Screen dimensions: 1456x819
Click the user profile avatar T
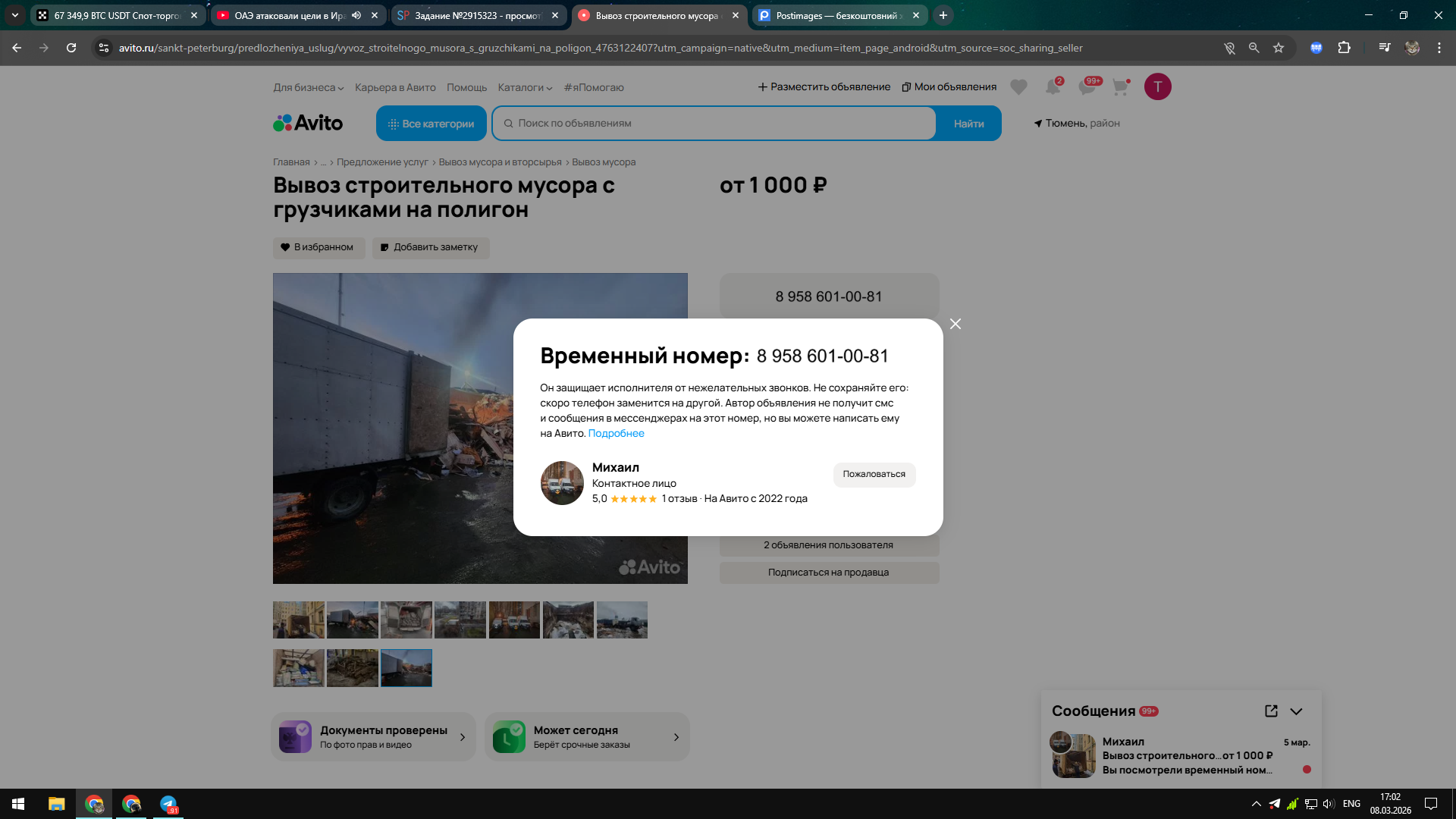coord(1157,86)
